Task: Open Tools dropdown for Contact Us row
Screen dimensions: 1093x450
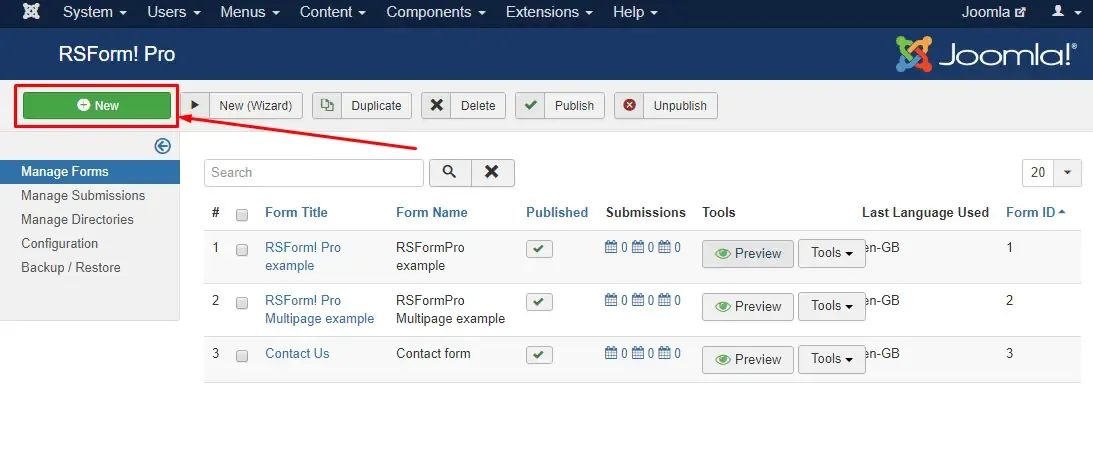Action: 832,359
